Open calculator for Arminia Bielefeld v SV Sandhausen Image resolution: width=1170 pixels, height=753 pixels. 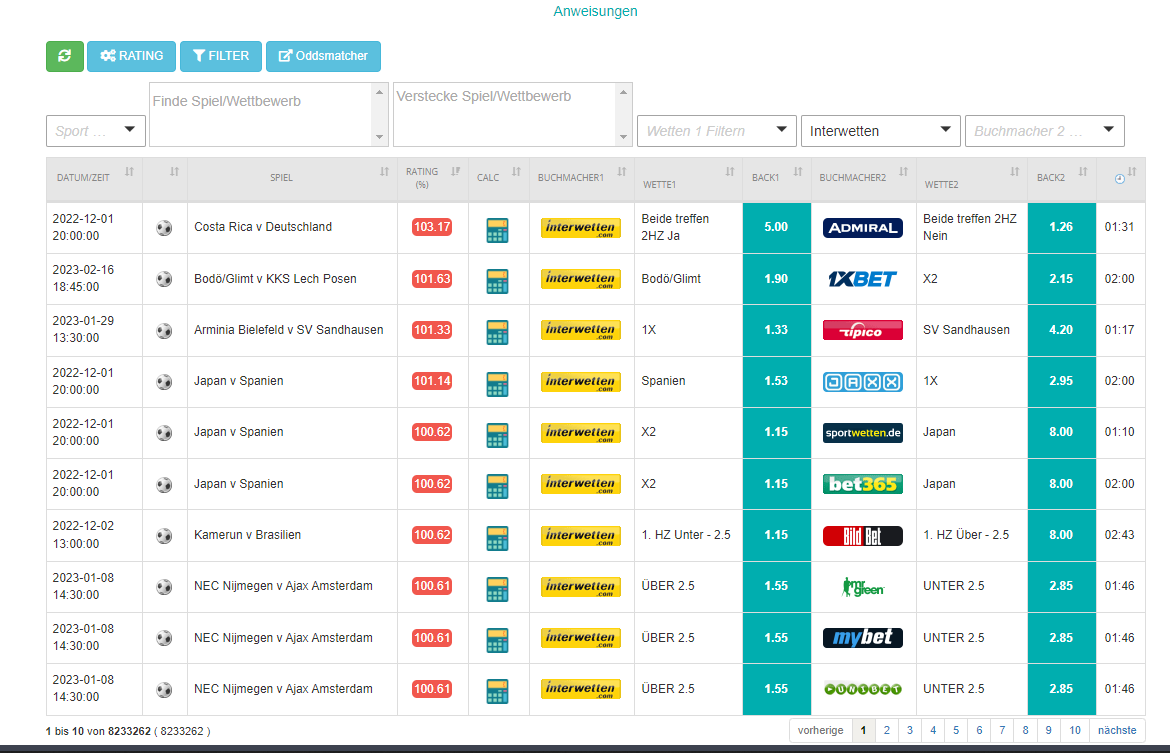(497, 332)
